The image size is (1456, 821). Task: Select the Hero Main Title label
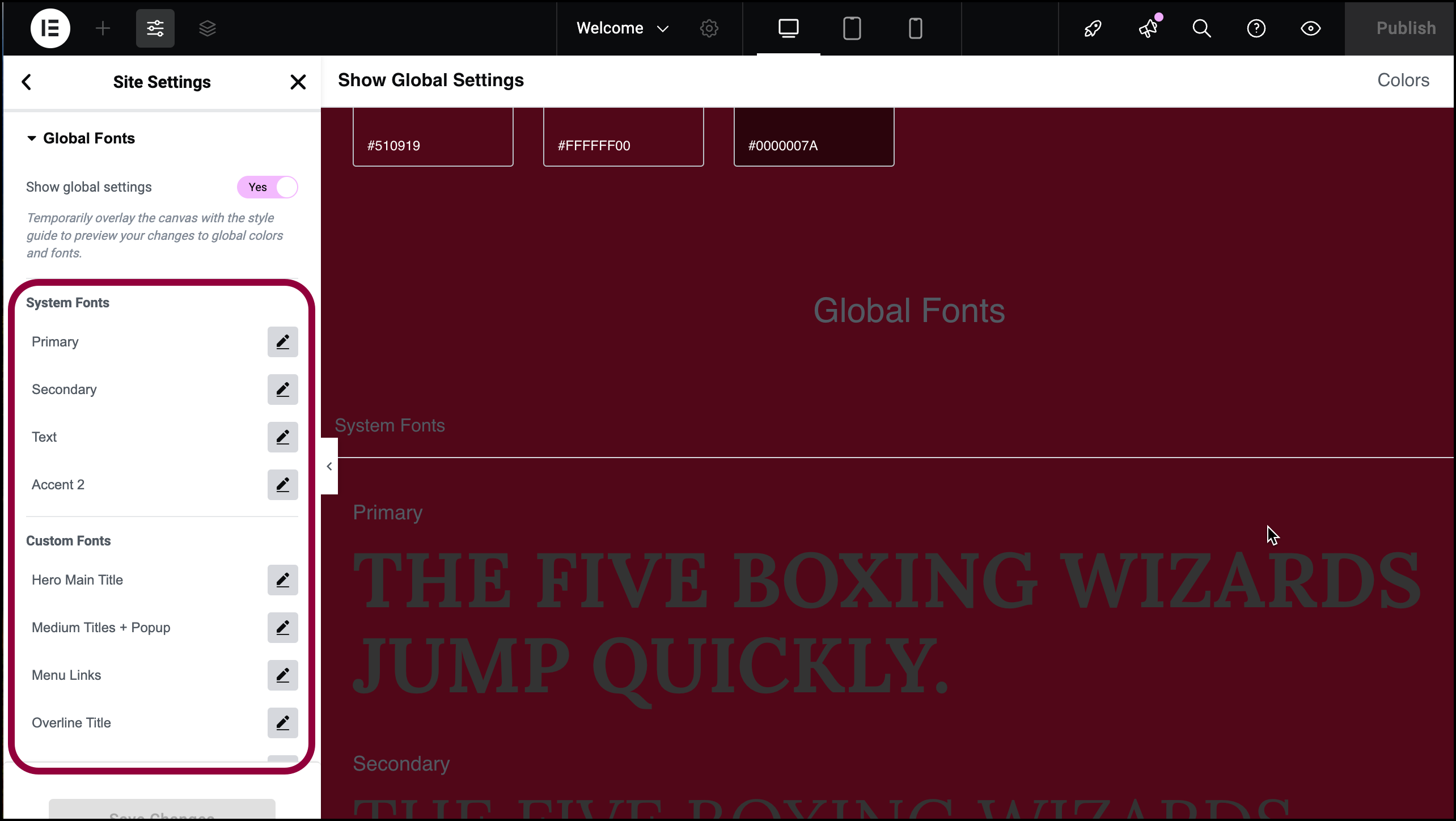(77, 580)
